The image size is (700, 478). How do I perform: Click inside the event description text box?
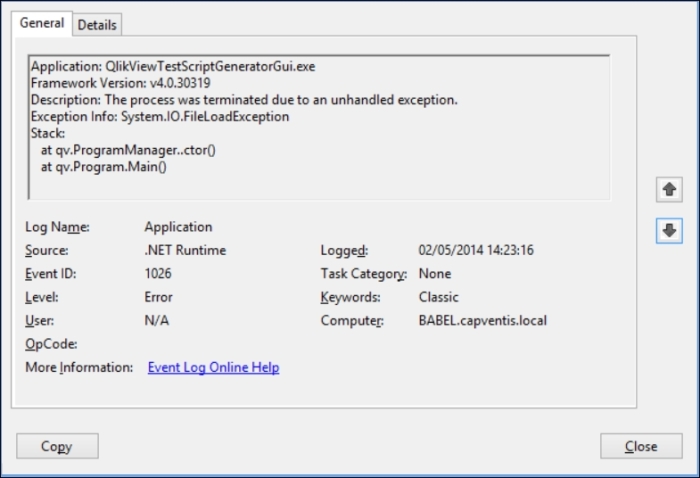(319, 127)
